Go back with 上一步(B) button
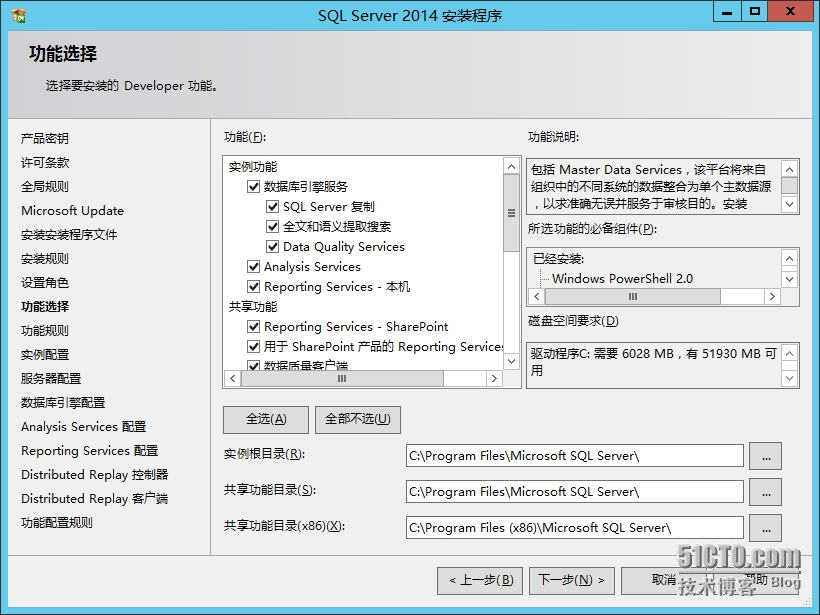The width and height of the screenshot is (820, 615). tap(480, 580)
